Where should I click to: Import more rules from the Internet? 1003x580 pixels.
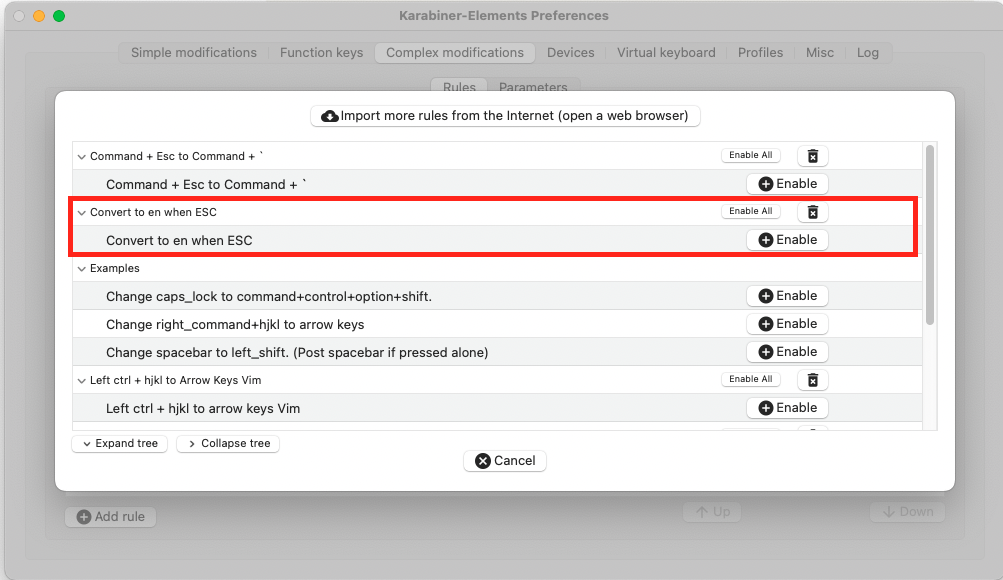[505, 116]
